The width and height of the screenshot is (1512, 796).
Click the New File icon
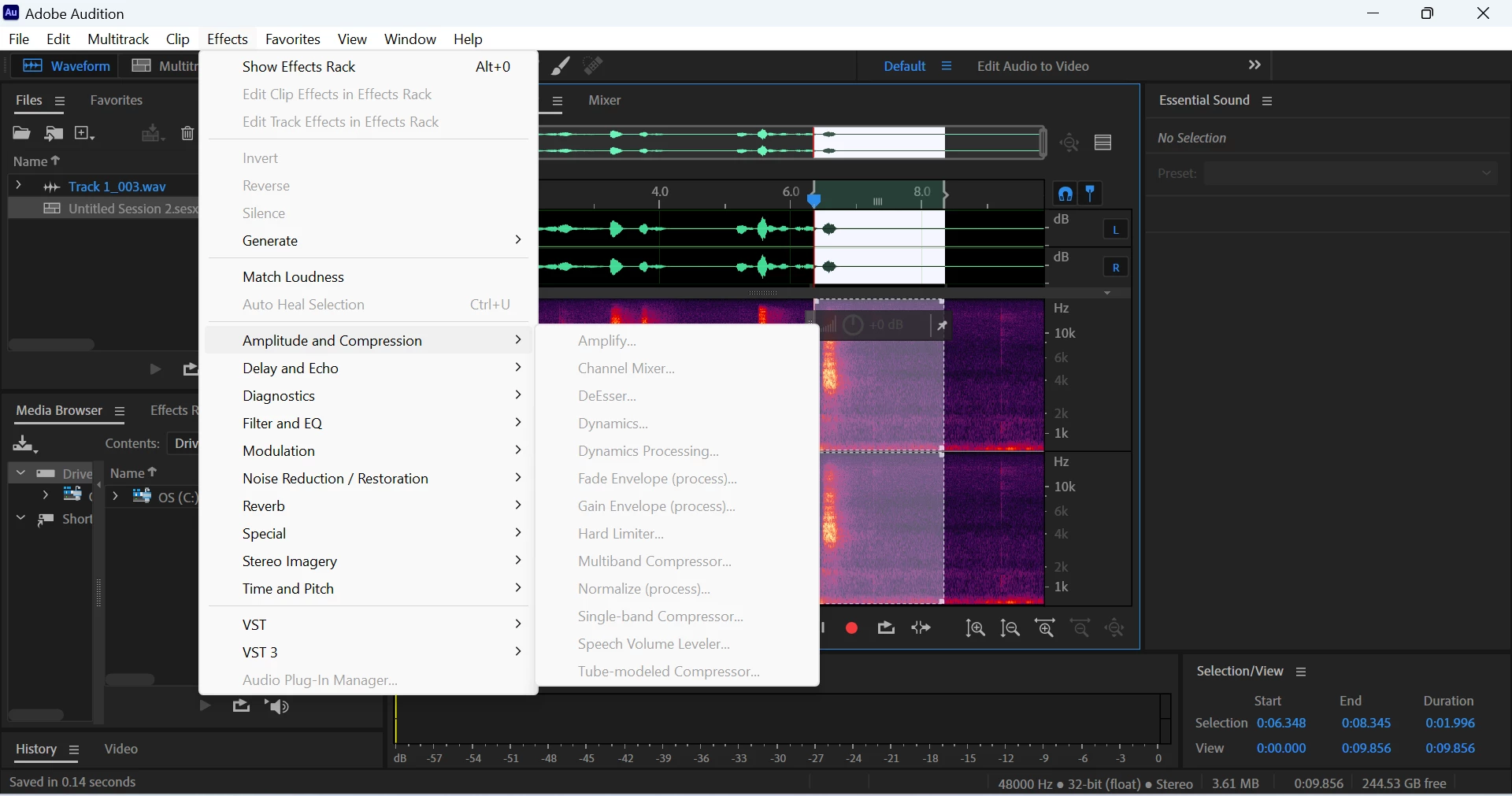coord(84,134)
